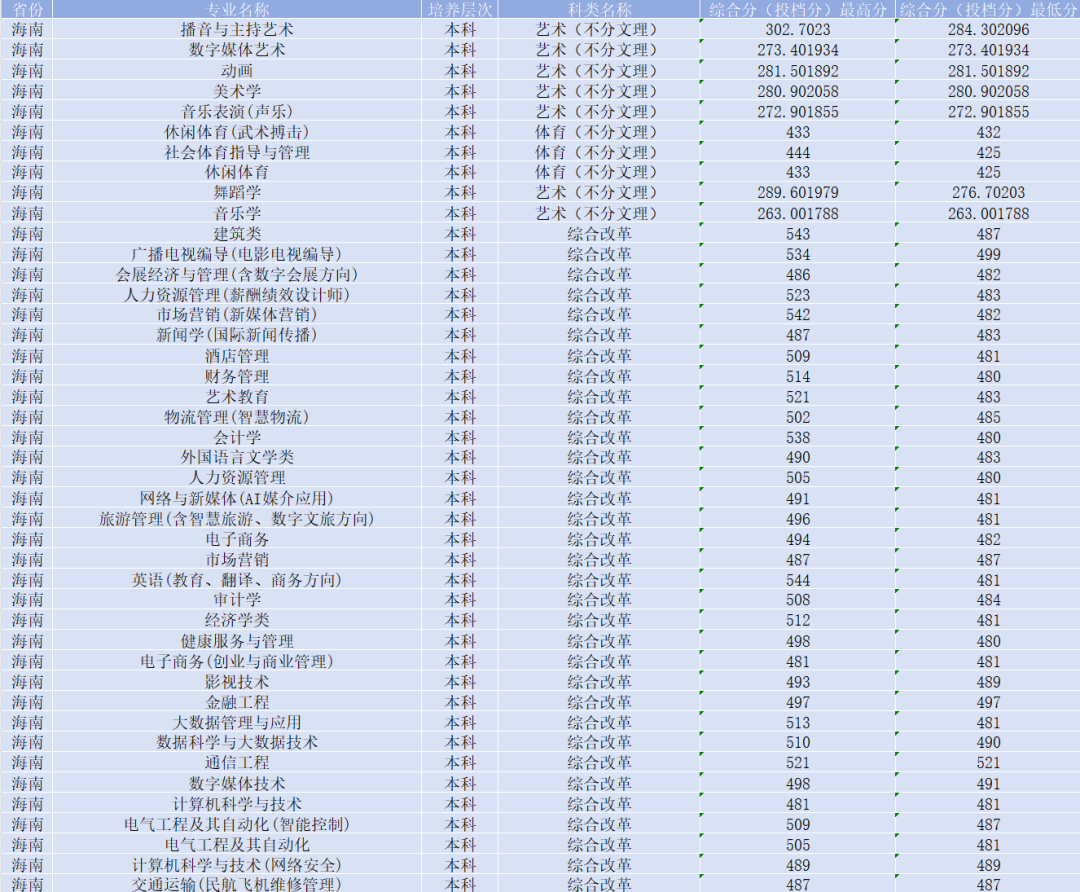Click the 人力资源管理(薪酬绩效设计师) cell
The height and width of the screenshot is (892, 1080).
pyautogui.click(x=237, y=295)
